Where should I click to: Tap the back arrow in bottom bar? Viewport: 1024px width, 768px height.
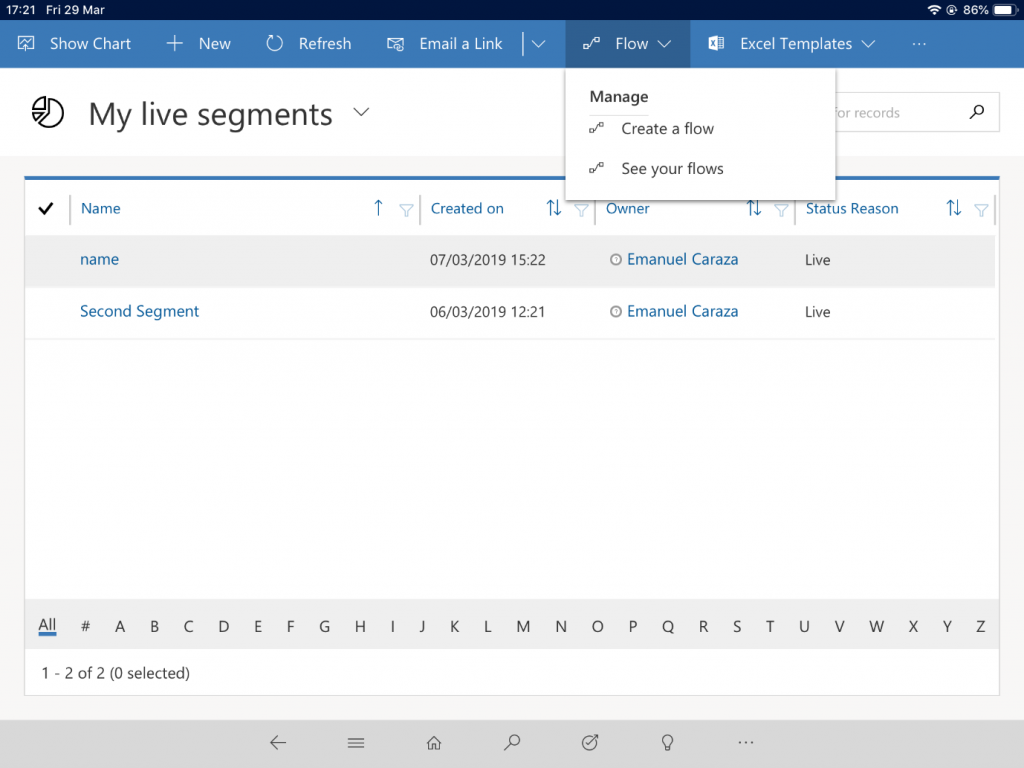[278, 743]
